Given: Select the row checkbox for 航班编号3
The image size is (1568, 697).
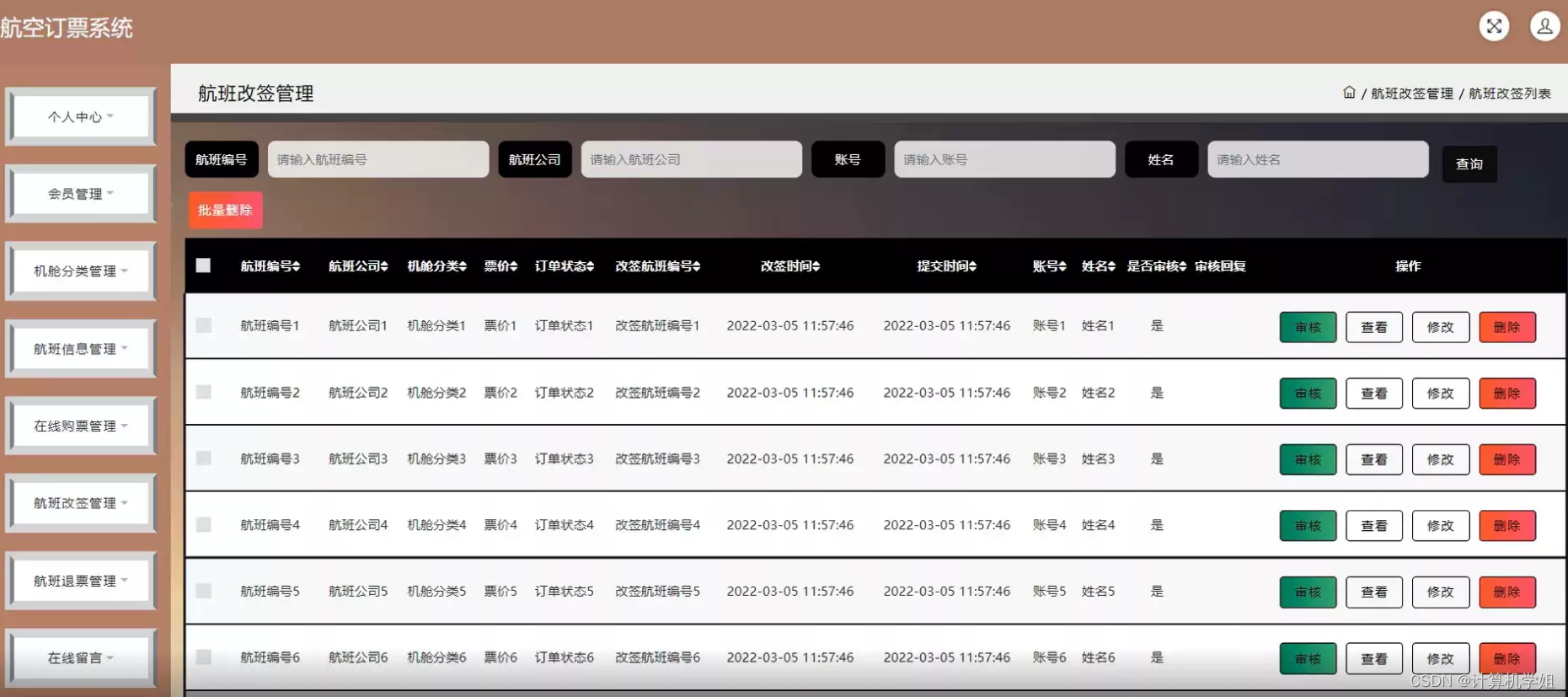Looking at the screenshot, I should 203,458.
